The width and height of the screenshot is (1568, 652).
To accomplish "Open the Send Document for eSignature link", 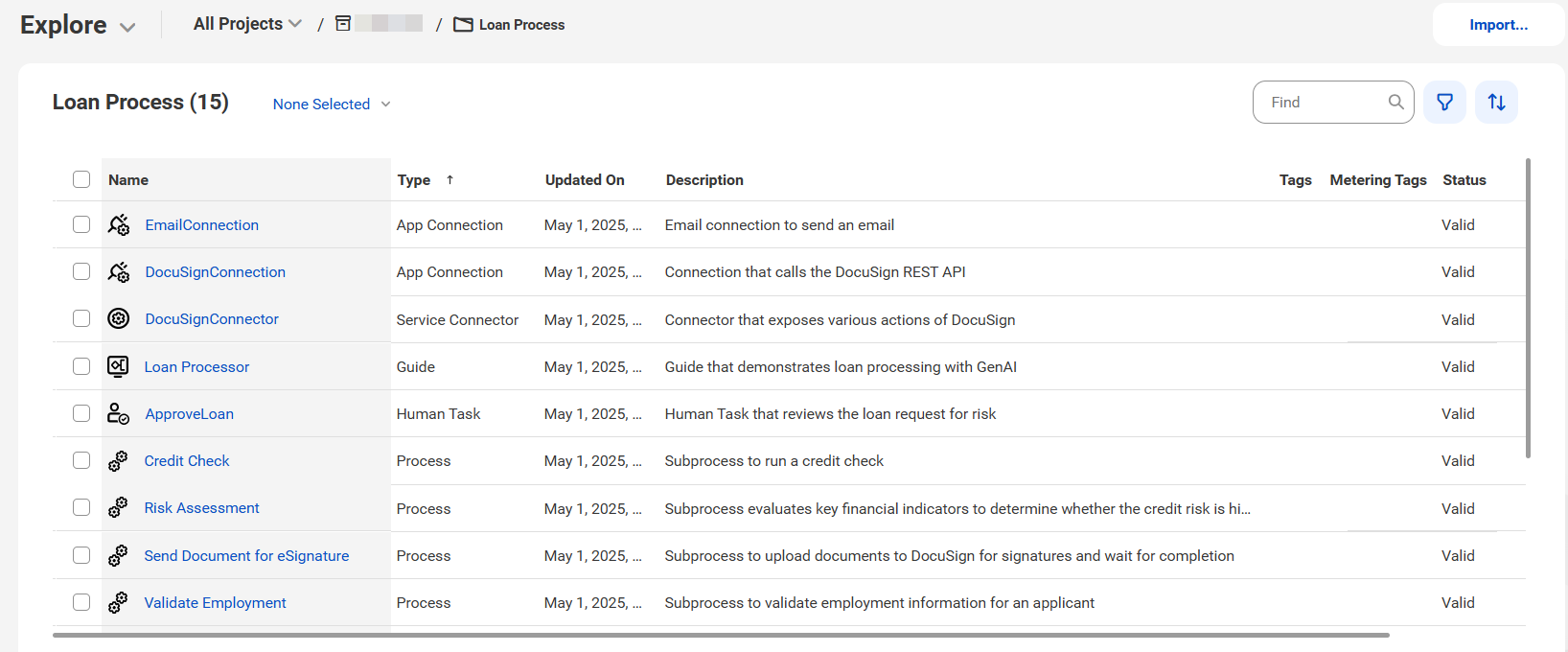I will [246, 555].
